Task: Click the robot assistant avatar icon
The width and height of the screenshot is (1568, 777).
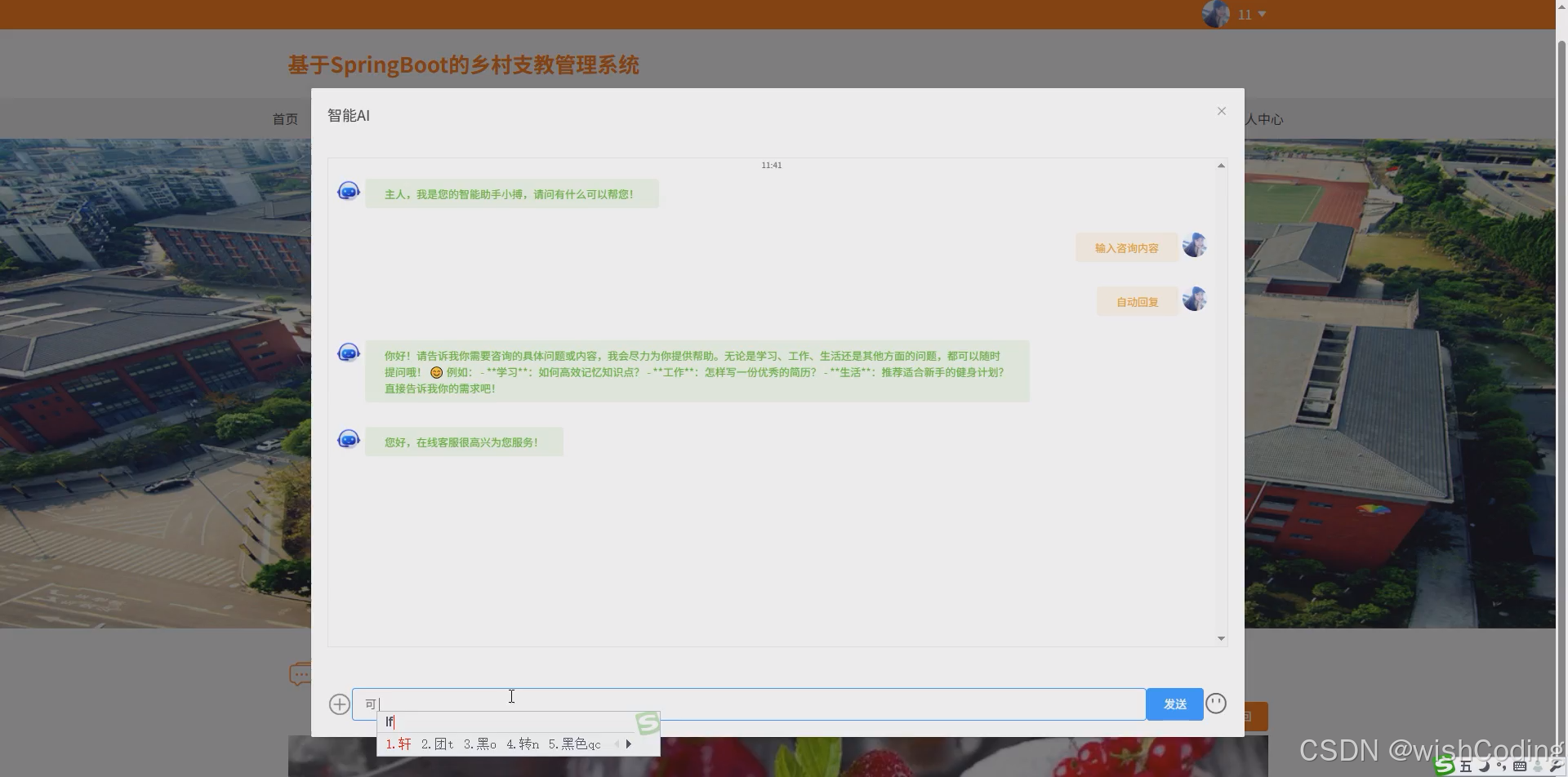Action: pyautogui.click(x=348, y=190)
